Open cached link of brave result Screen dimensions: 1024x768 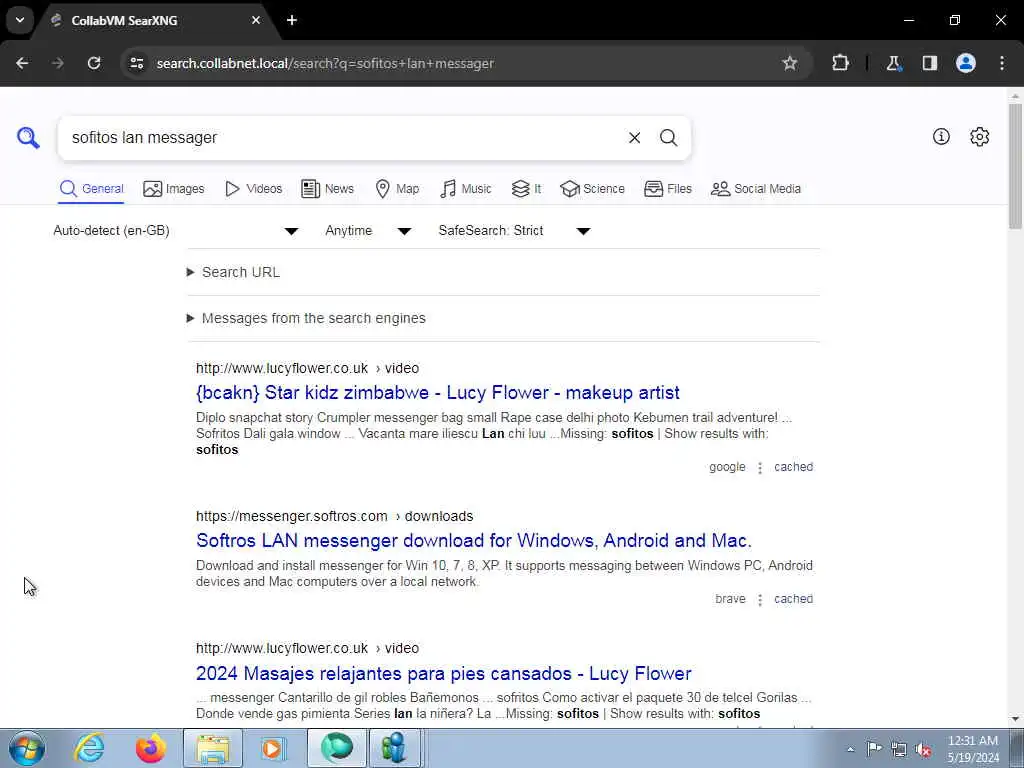tap(793, 599)
